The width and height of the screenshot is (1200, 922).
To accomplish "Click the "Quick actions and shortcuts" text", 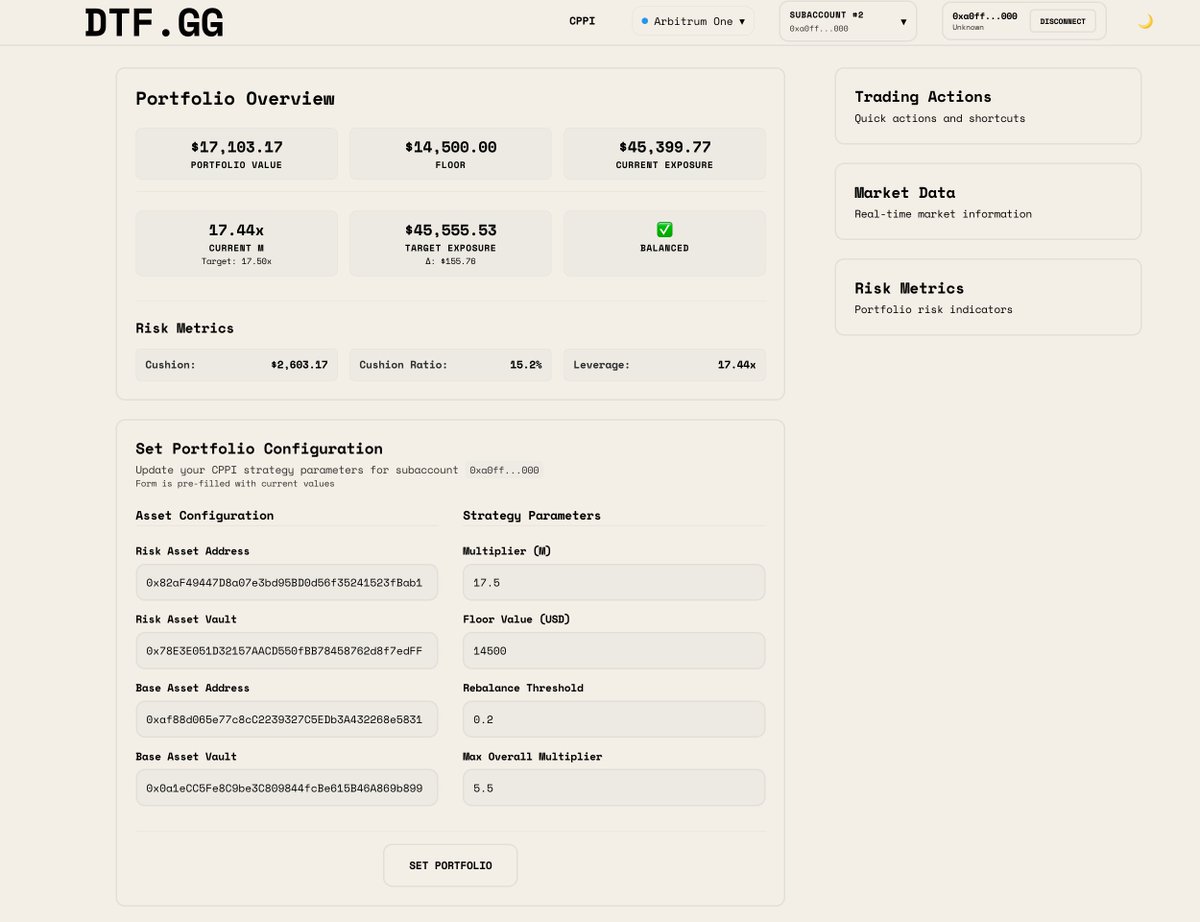I will tap(939, 118).
